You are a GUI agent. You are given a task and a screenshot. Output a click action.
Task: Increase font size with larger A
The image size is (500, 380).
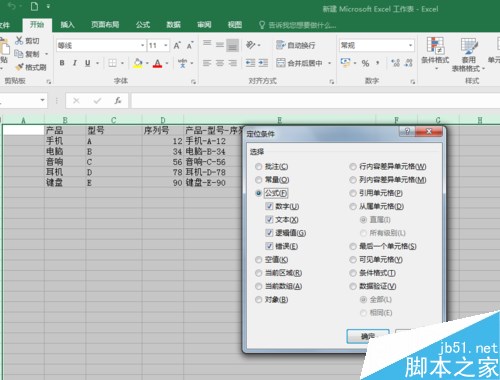point(177,45)
